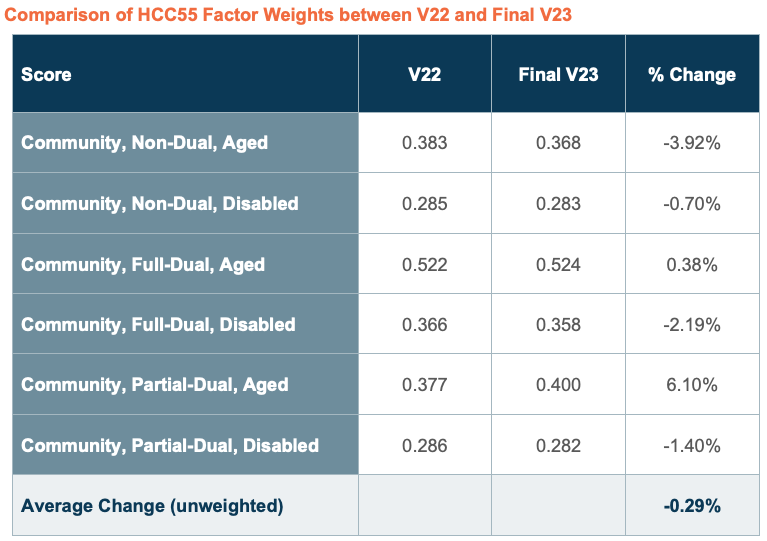Select the -0.29% average change cell
767x541 pixels.
coord(691,506)
